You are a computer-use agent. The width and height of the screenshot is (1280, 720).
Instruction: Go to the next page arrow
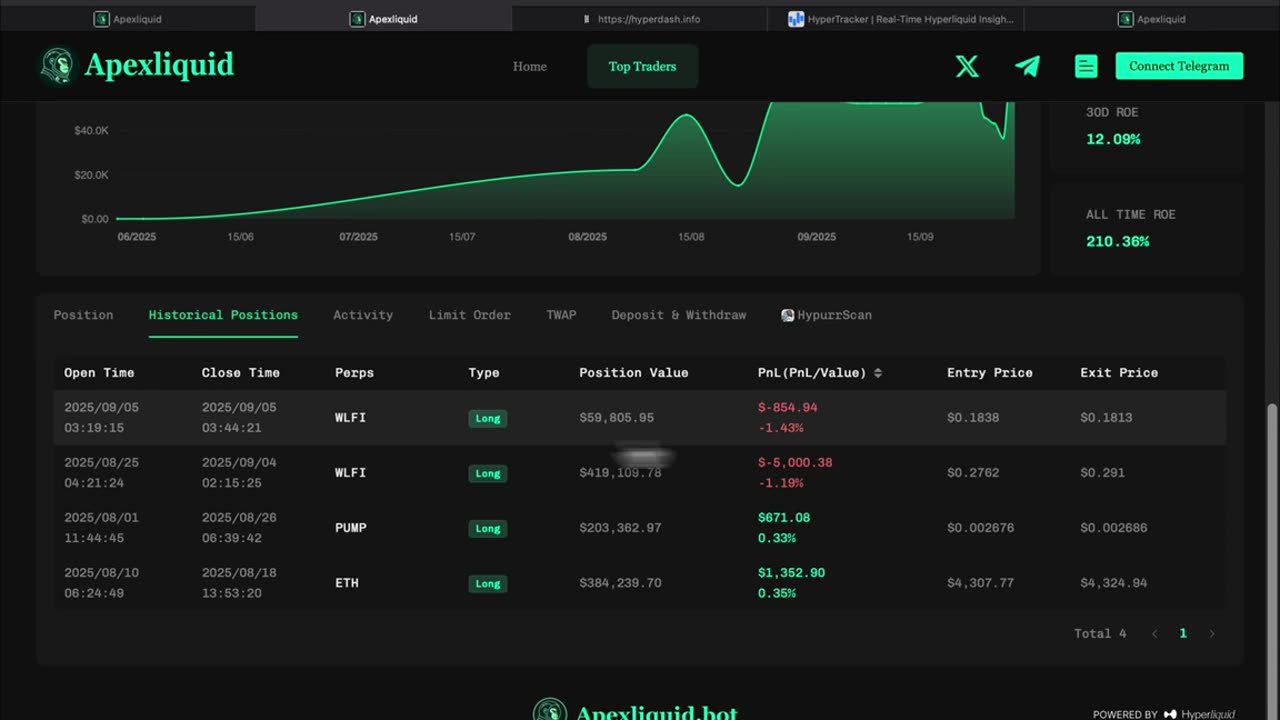1212,634
